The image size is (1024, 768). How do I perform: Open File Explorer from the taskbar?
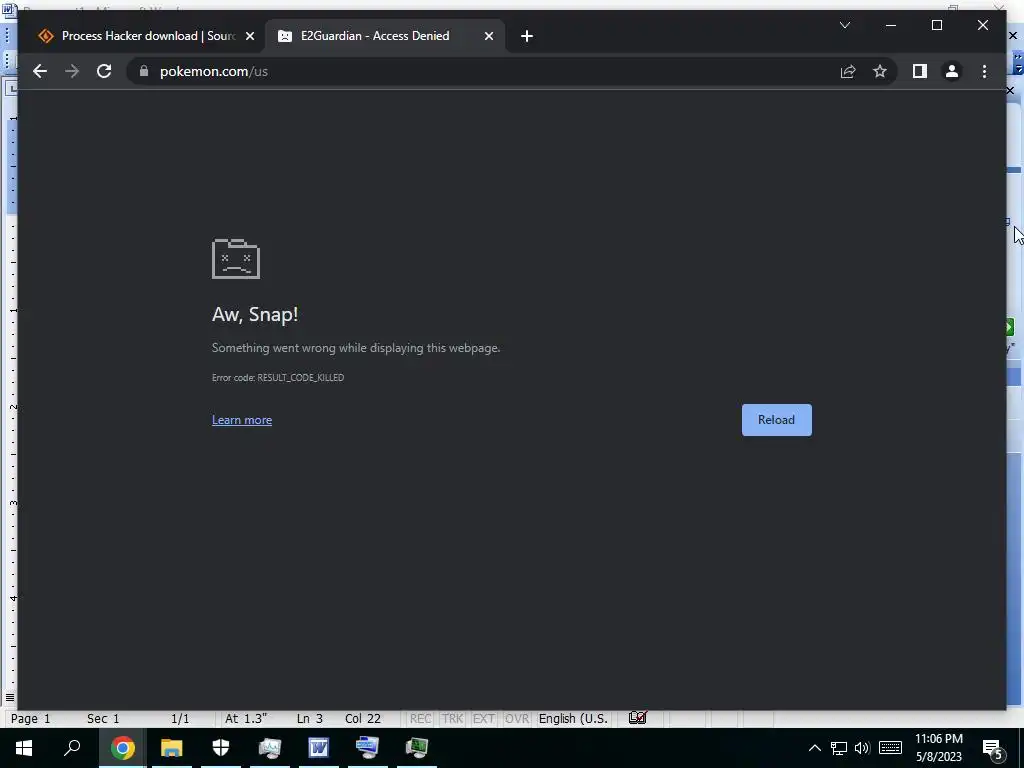[171, 748]
